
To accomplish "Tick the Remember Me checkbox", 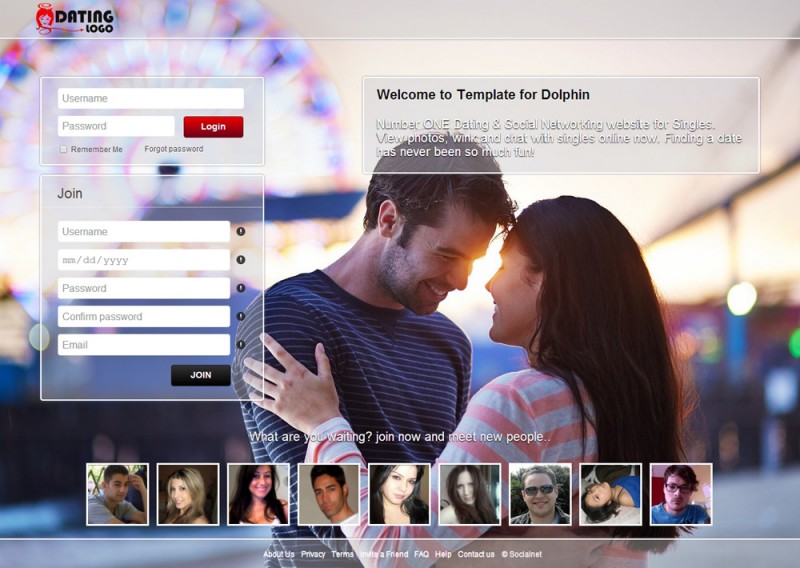I will pos(63,149).
